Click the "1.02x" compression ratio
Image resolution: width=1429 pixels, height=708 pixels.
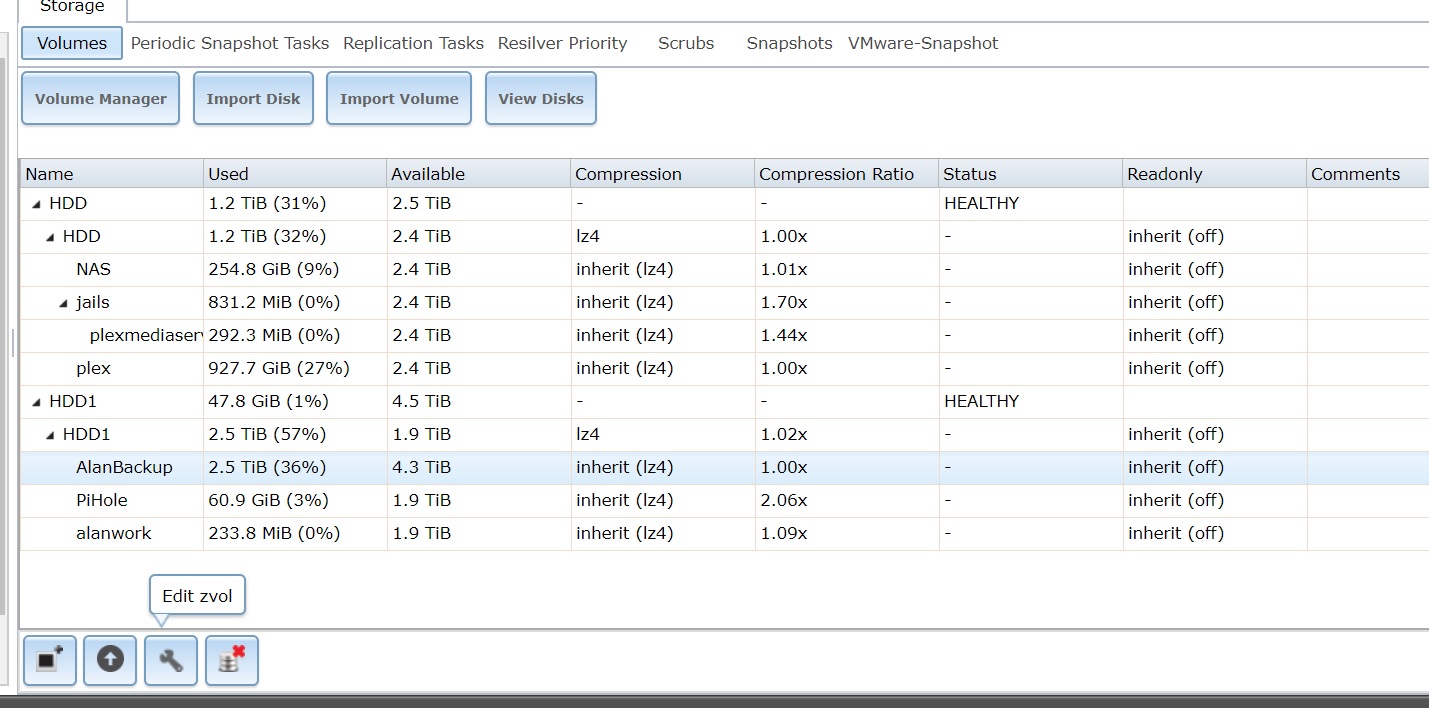coord(783,434)
